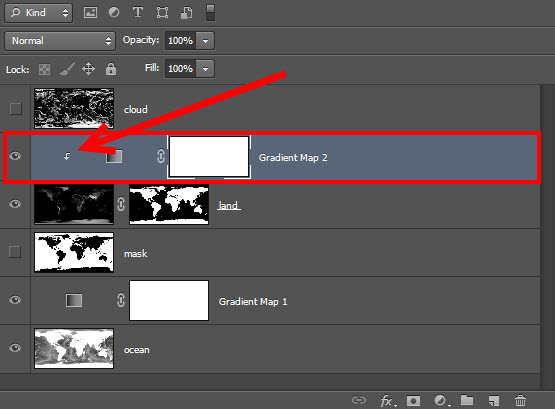Click the mask layer name
This screenshot has width=555, height=409.
136,253
